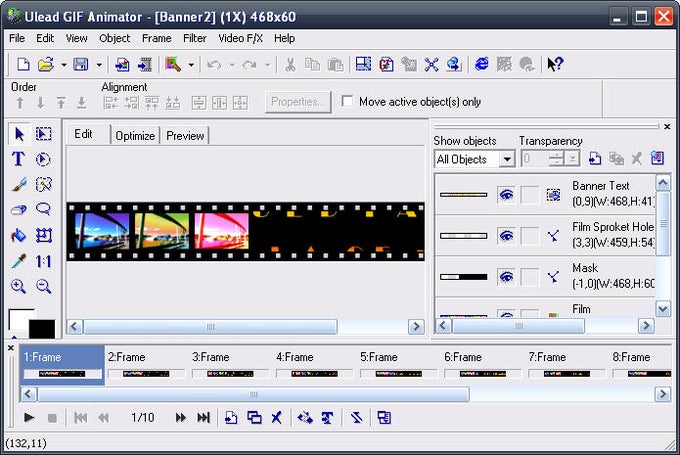Click the Transparency spinner arrows
Image resolution: width=680 pixels, height=455 pixels.
point(556,159)
